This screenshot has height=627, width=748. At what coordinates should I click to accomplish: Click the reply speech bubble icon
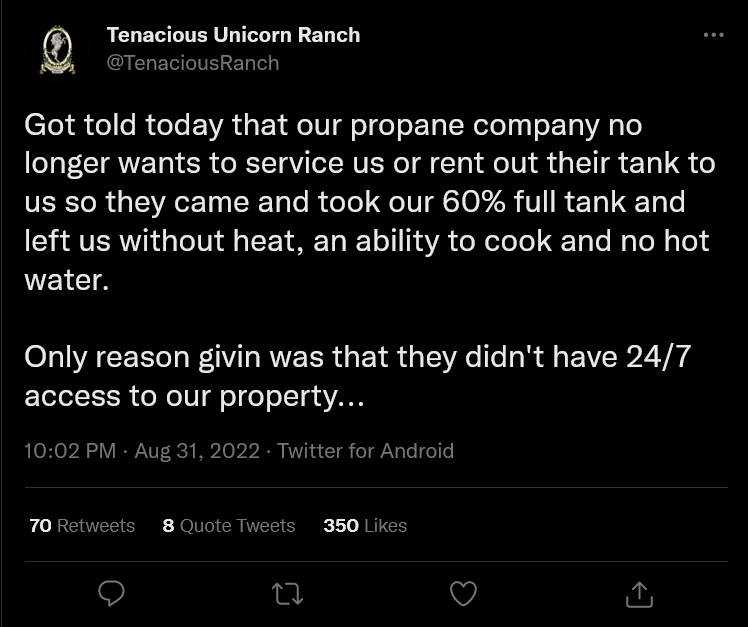[111, 593]
